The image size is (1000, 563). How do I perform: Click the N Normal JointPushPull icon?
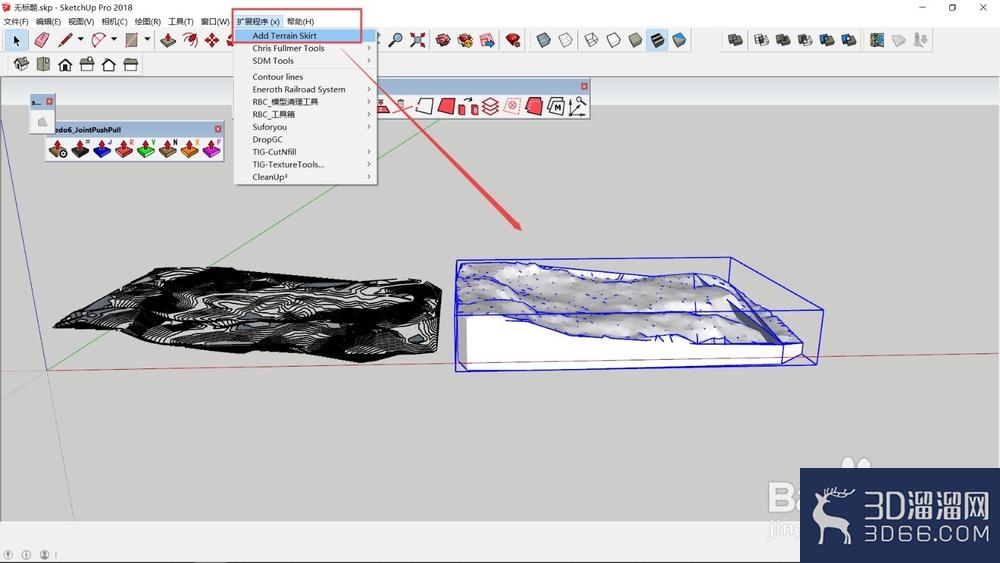tap(168, 149)
